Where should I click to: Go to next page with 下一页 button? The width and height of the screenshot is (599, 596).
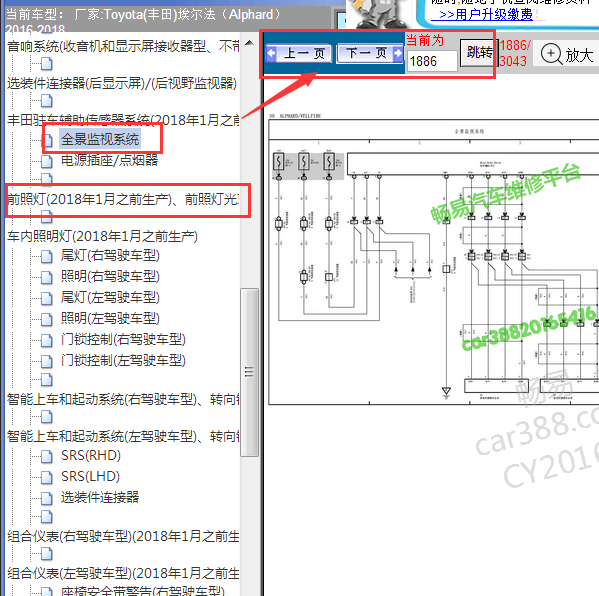370,53
